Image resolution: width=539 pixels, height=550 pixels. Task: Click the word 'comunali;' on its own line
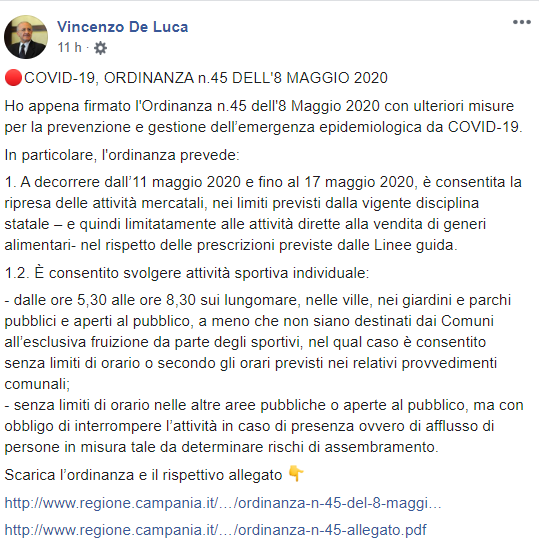click(37, 384)
